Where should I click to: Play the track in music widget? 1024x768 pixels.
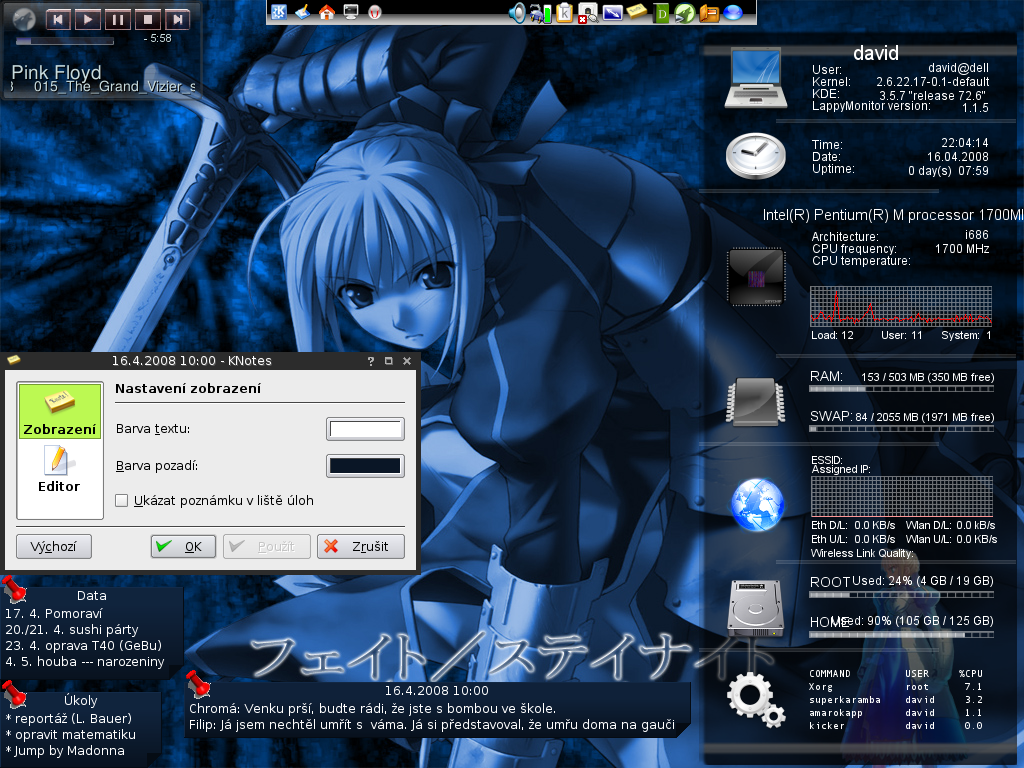(x=88, y=19)
